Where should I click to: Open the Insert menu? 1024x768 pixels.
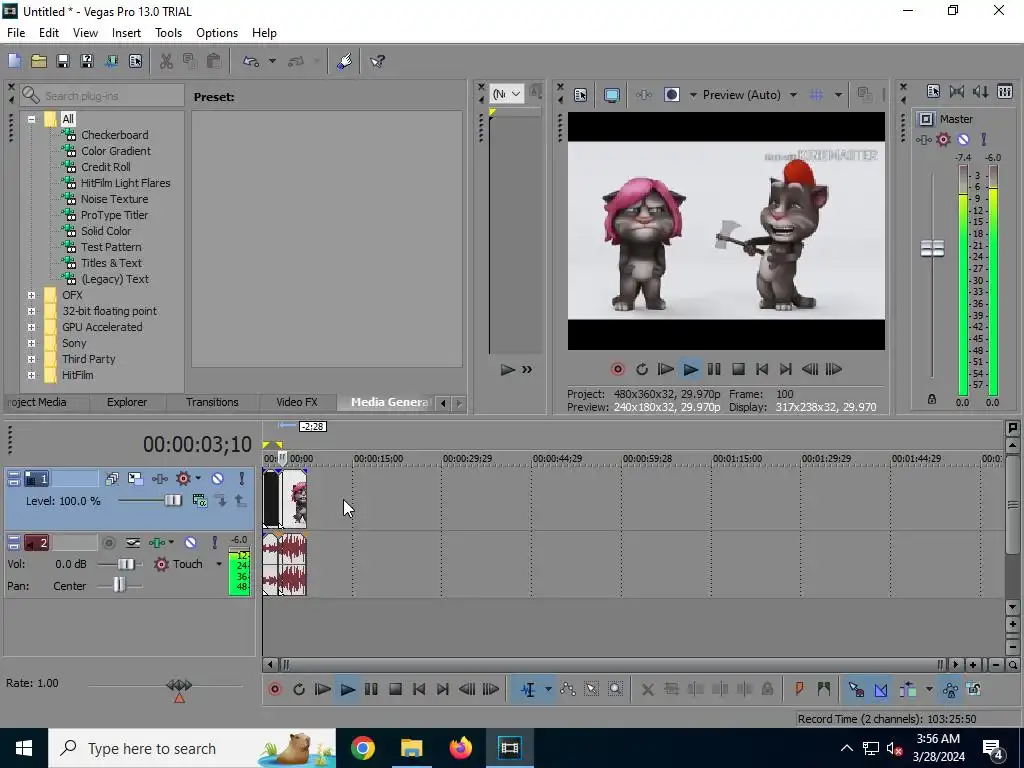(126, 33)
